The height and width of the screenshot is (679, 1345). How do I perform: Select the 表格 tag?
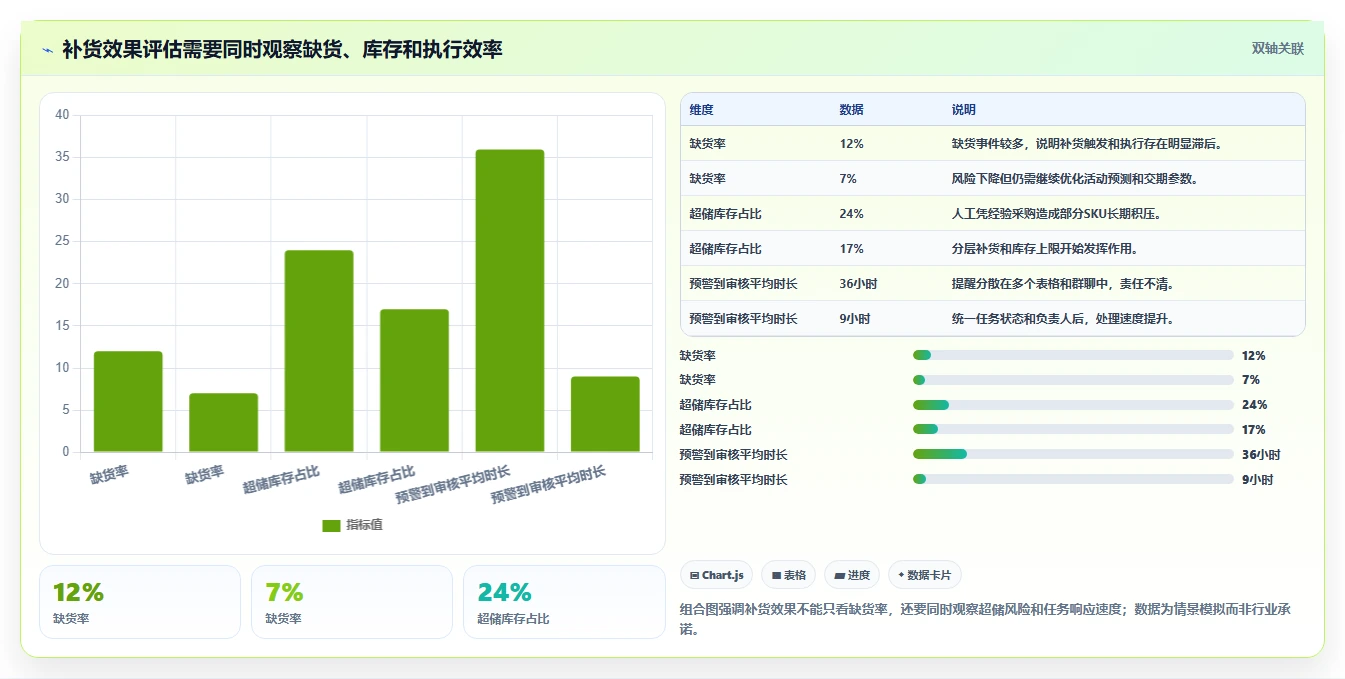(x=788, y=575)
